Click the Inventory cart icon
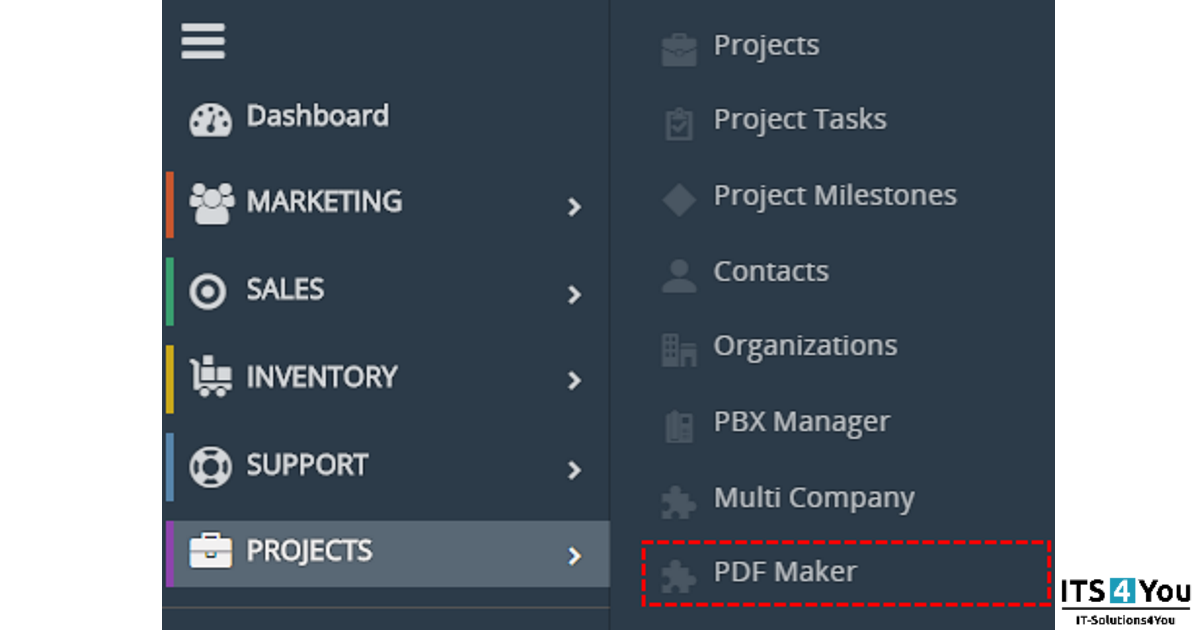1200x630 pixels. (210, 378)
